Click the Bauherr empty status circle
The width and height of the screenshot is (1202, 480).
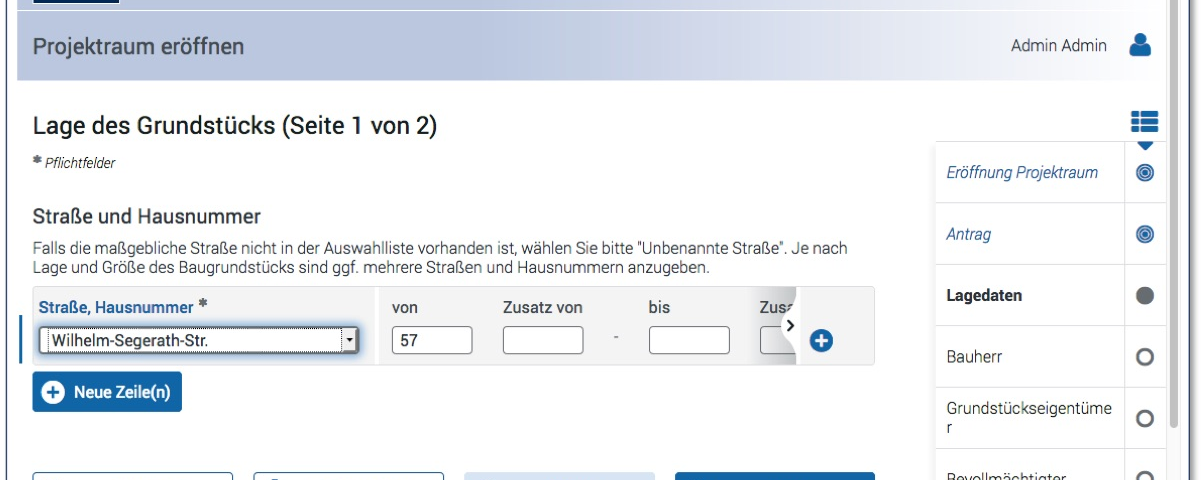coord(1145,357)
